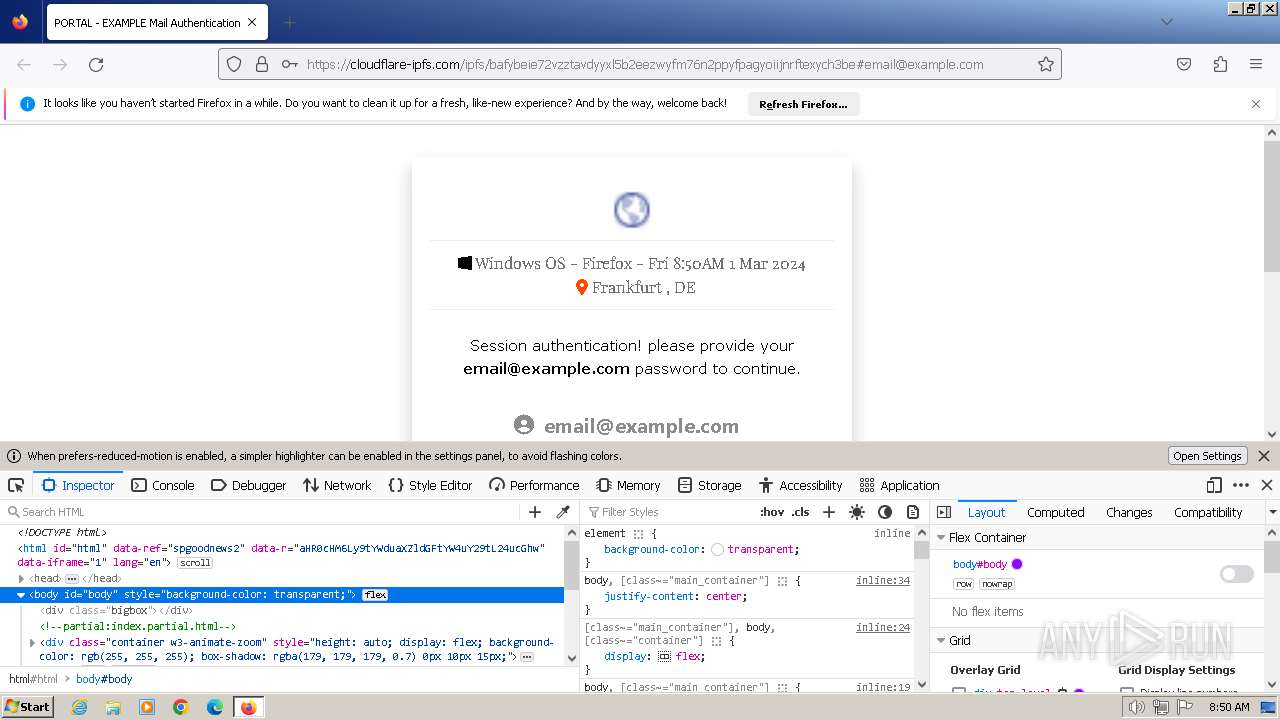Expand the head element node
The image size is (1280, 720).
(21, 578)
